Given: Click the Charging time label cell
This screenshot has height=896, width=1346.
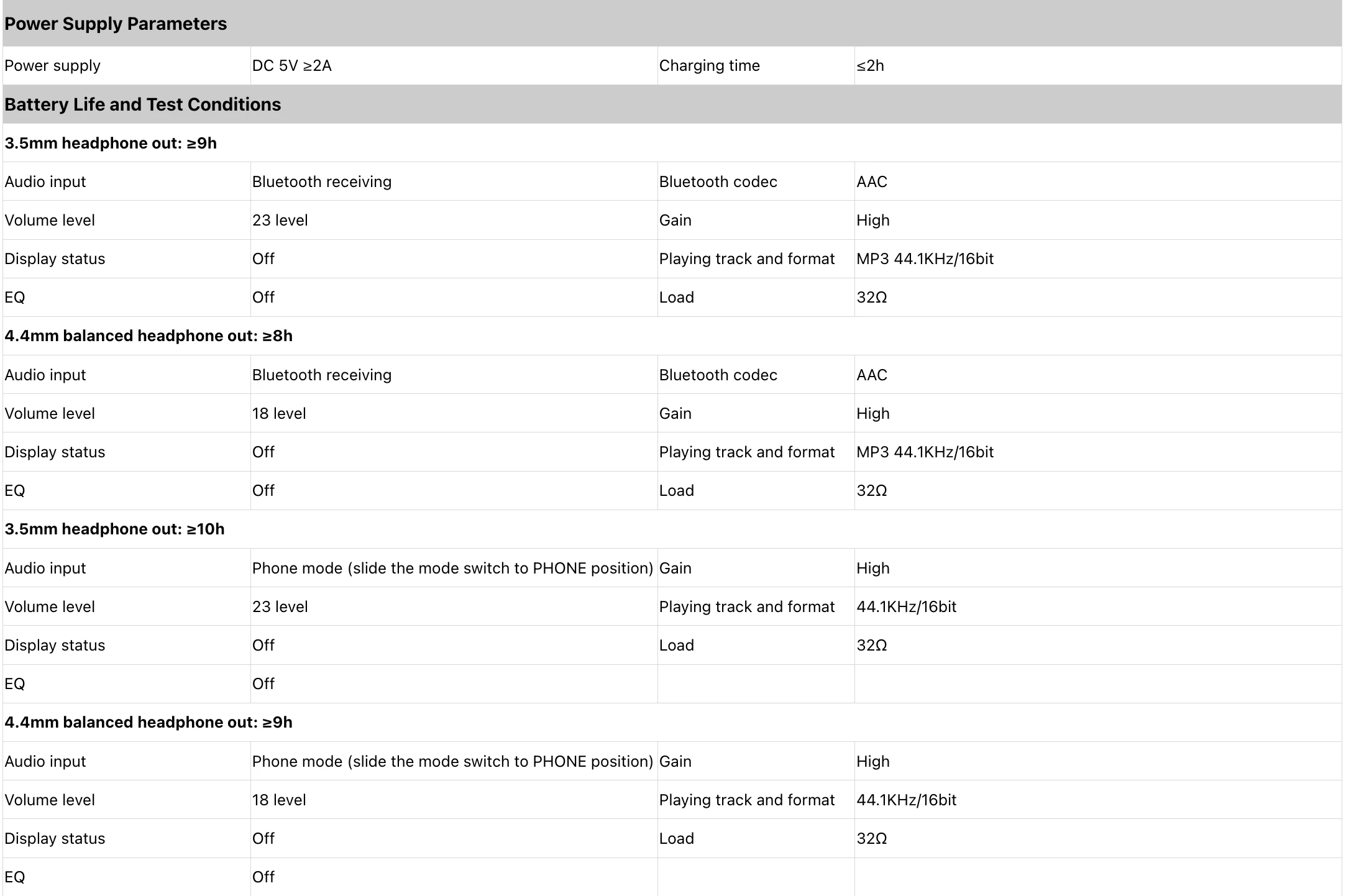Looking at the screenshot, I should (x=756, y=66).
